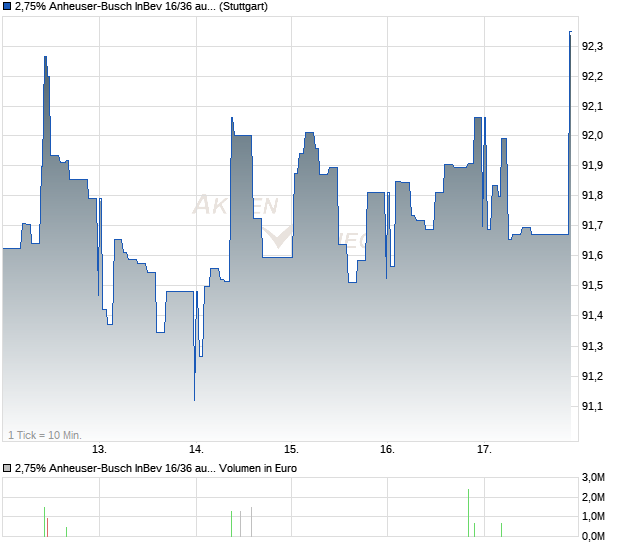This screenshot has height=546, width=620.
Task: Click the volume chart title 'Volumen in Euro'
Action: tap(258, 469)
